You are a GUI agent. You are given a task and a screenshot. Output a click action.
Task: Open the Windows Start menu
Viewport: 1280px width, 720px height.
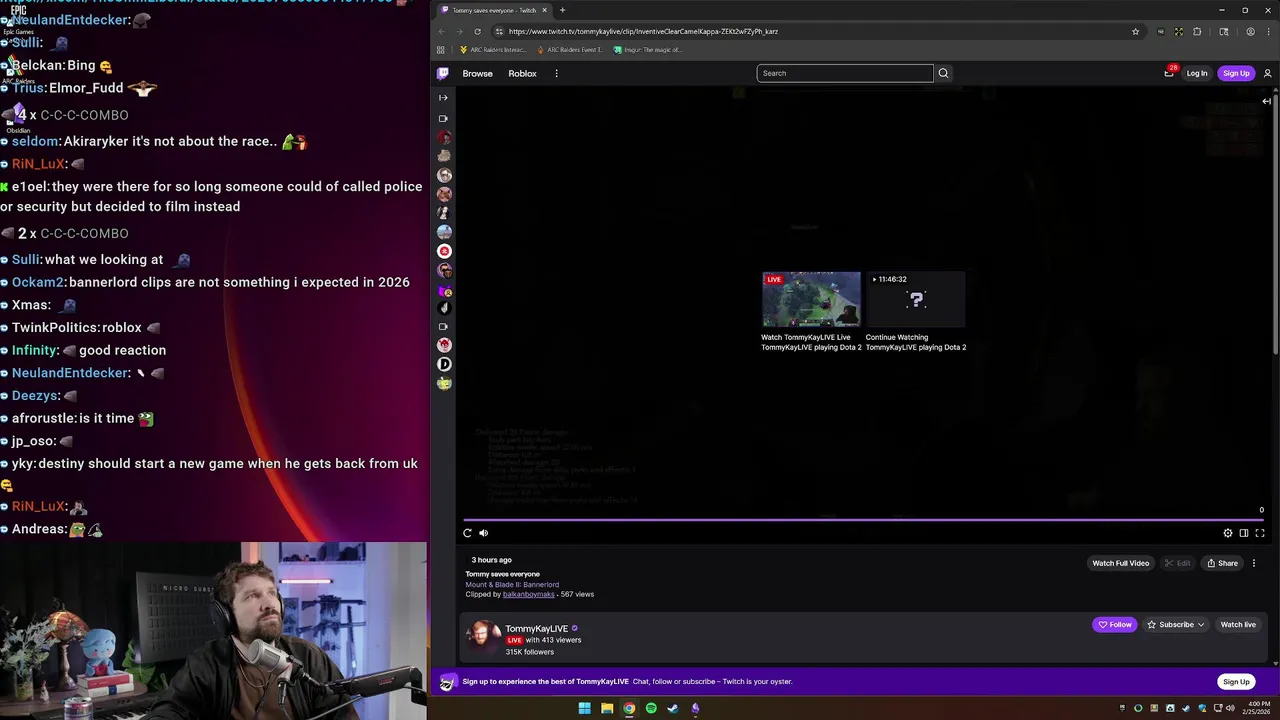point(584,708)
